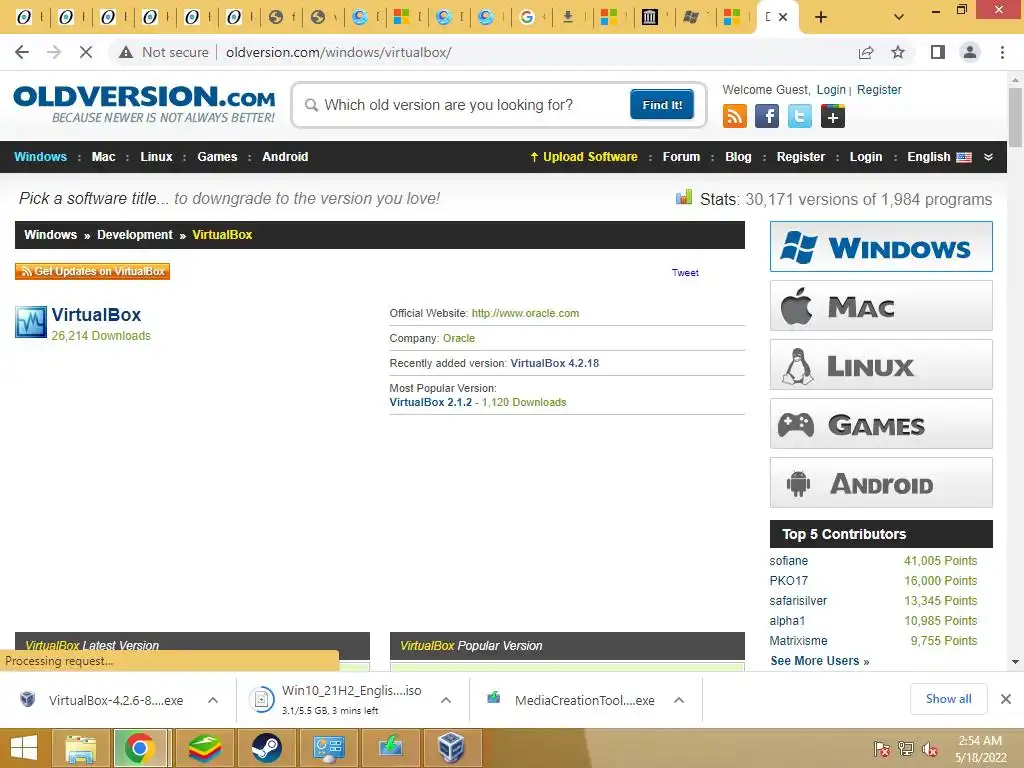Screen dimensions: 1024x768
Task: Open File Explorer from the taskbar
Action: point(80,748)
